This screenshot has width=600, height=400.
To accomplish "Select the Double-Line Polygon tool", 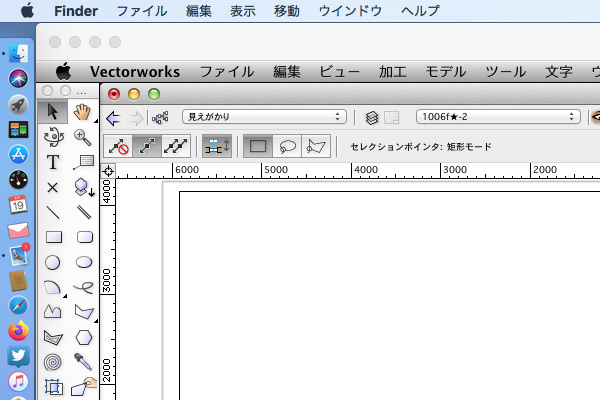I will click(x=53, y=338).
